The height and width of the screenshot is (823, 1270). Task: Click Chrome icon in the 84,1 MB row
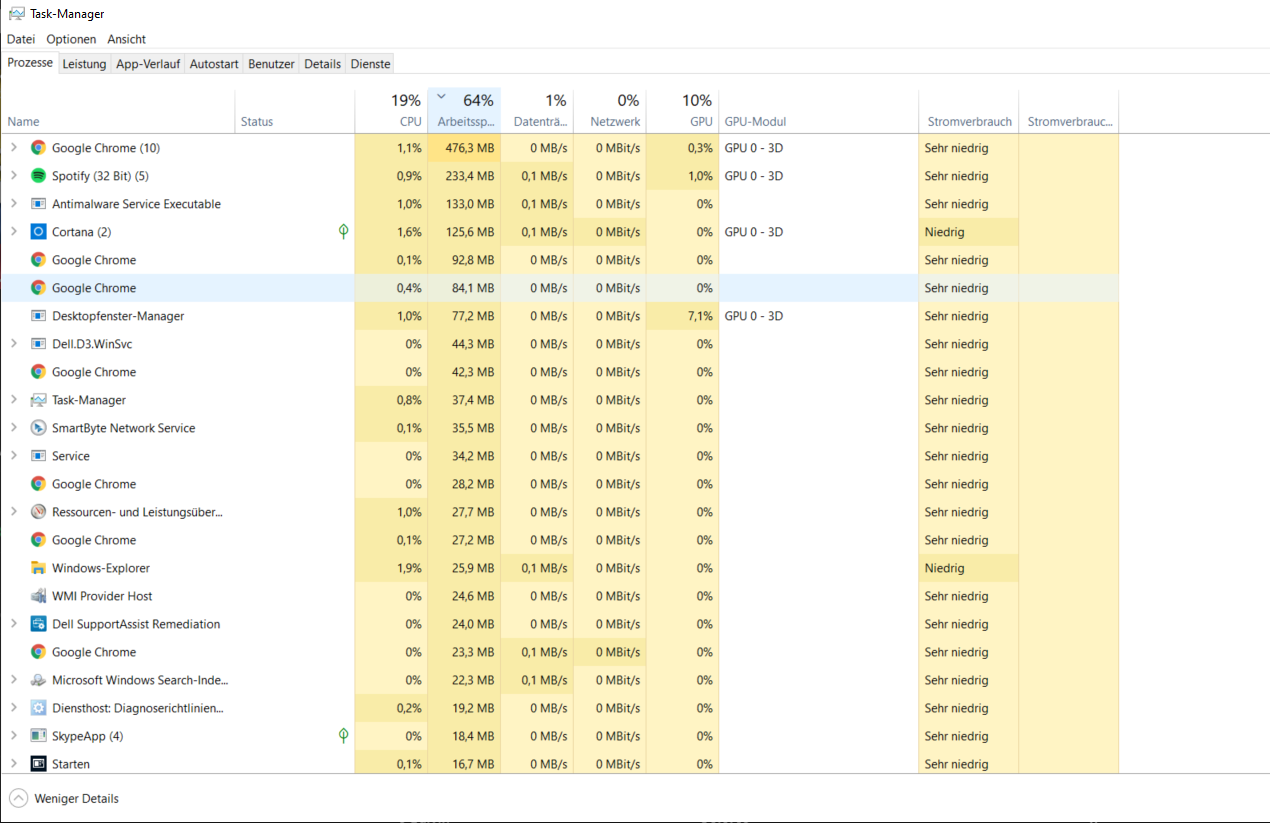click(x=38, y=288)
